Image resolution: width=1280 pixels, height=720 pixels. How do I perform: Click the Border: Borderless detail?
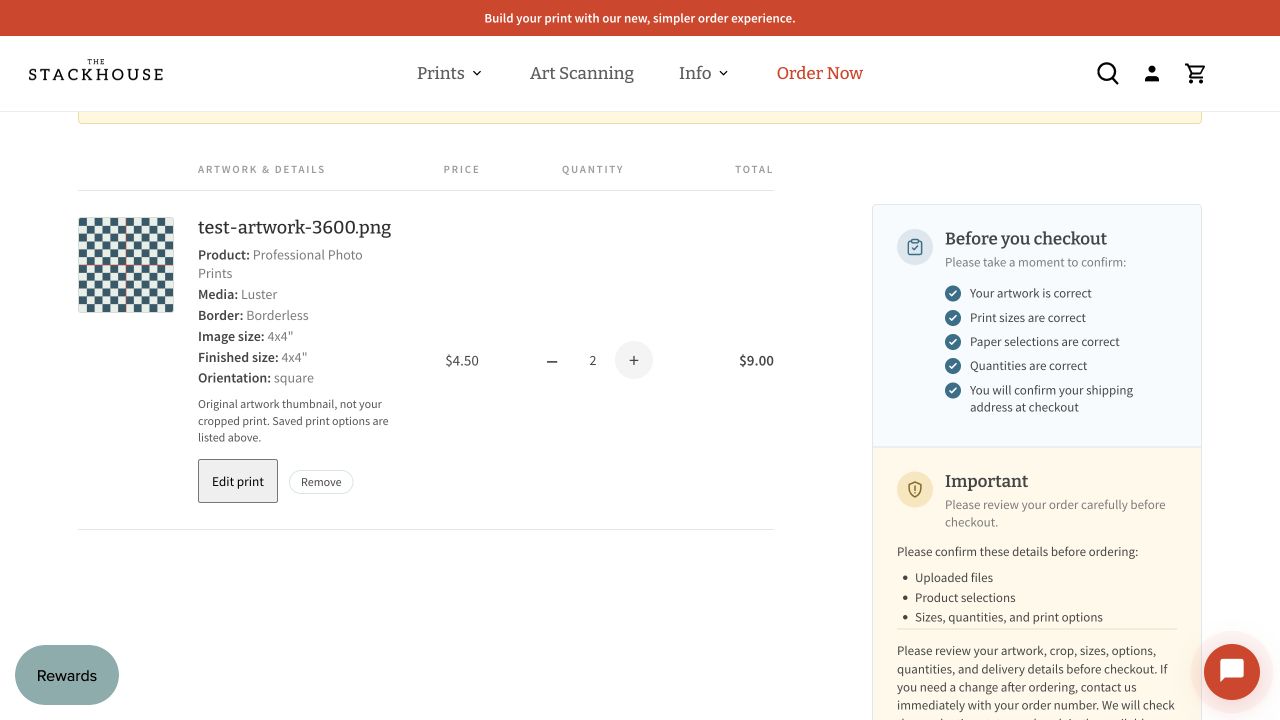point(253,315)
